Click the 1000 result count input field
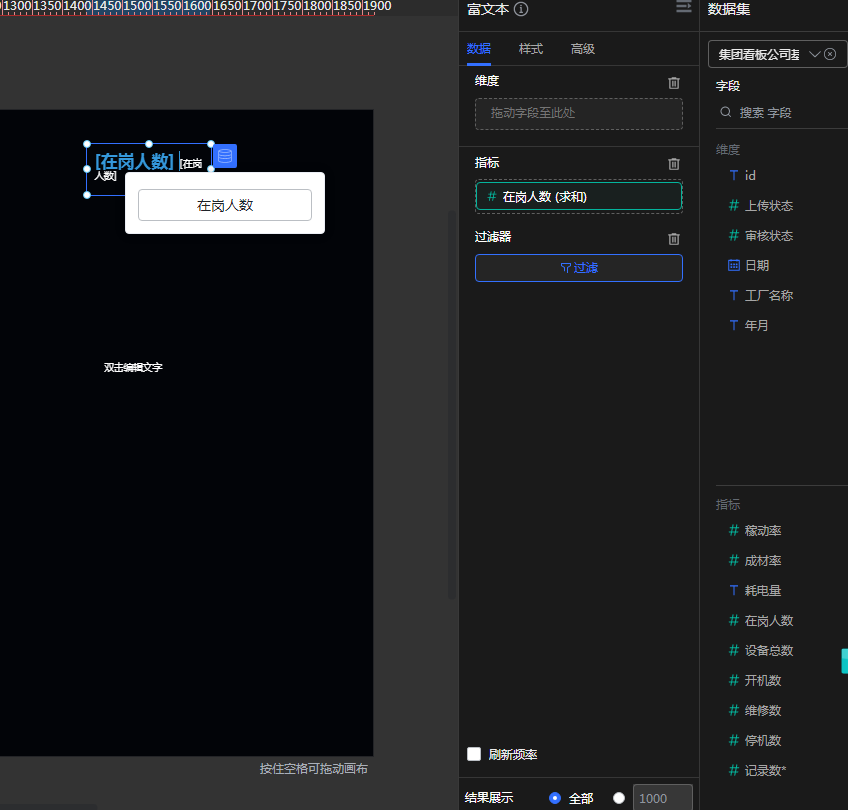 (x=662, y=798)
